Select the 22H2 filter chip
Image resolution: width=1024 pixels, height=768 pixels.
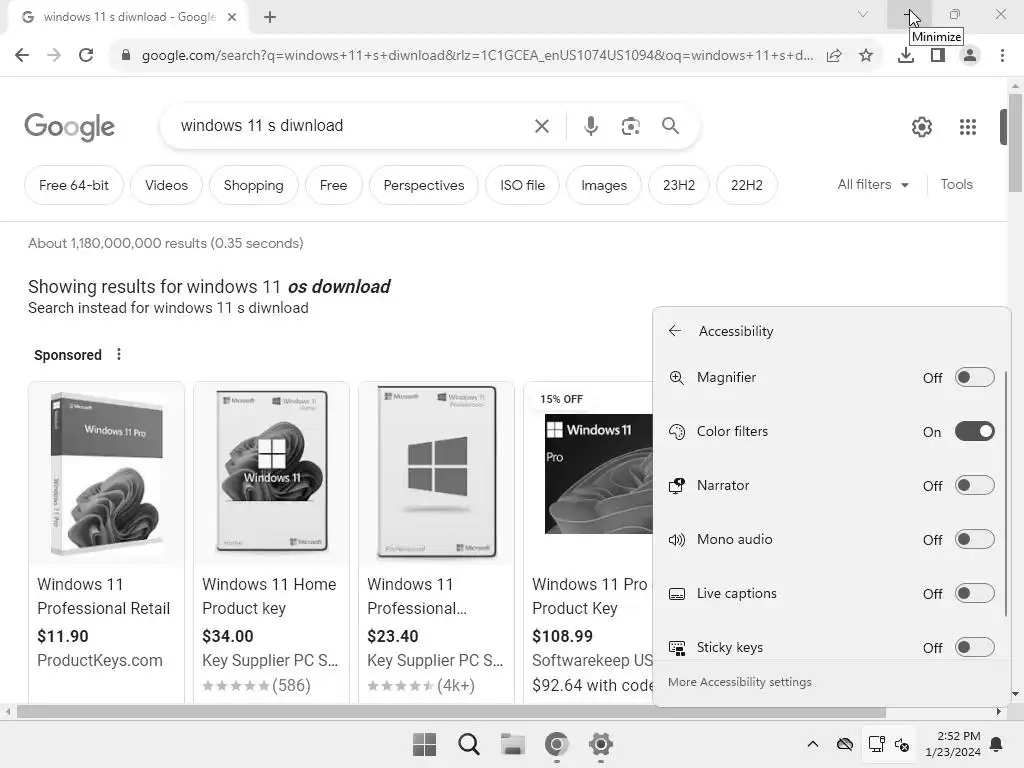coord(746,185)
